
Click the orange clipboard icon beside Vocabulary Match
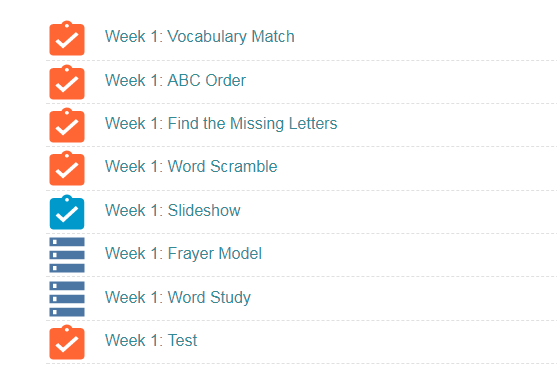[67, 38]
